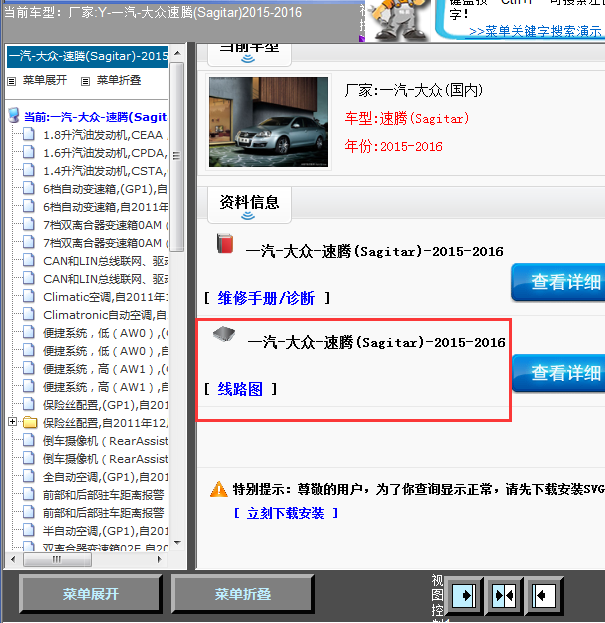Click the red book manual icon
605x623 pixels.
(225, 243)
